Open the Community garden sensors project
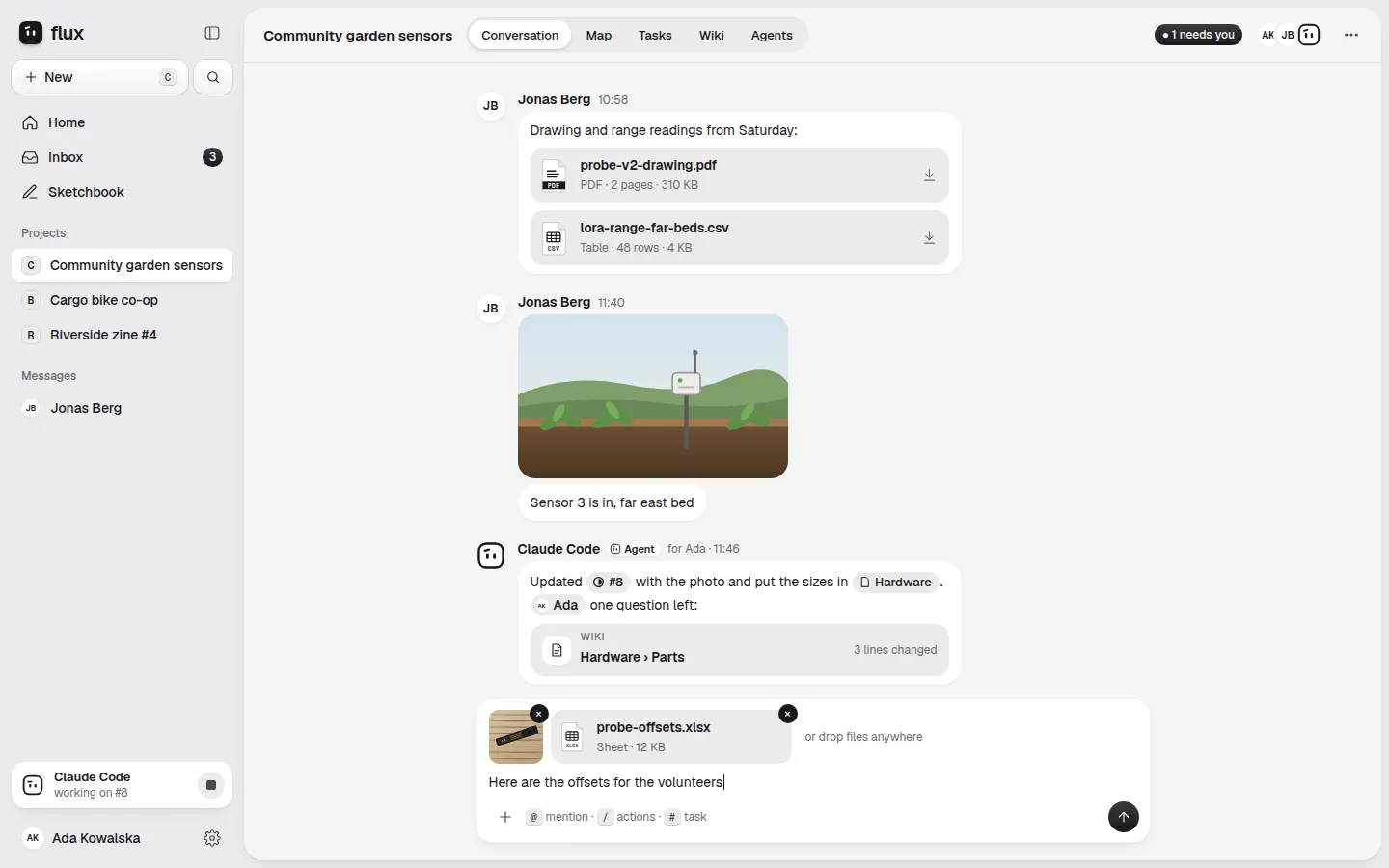The image size is (1389, 868). (122, 265)
